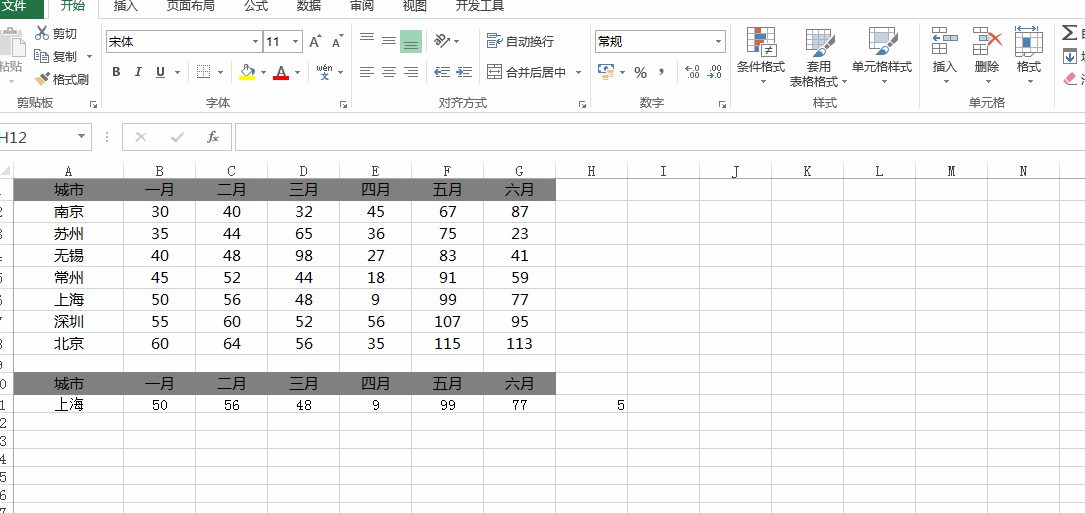Open Cell Styles (单元格样式)
This screenshot has height=513, width=1085.
pos(882,56)
